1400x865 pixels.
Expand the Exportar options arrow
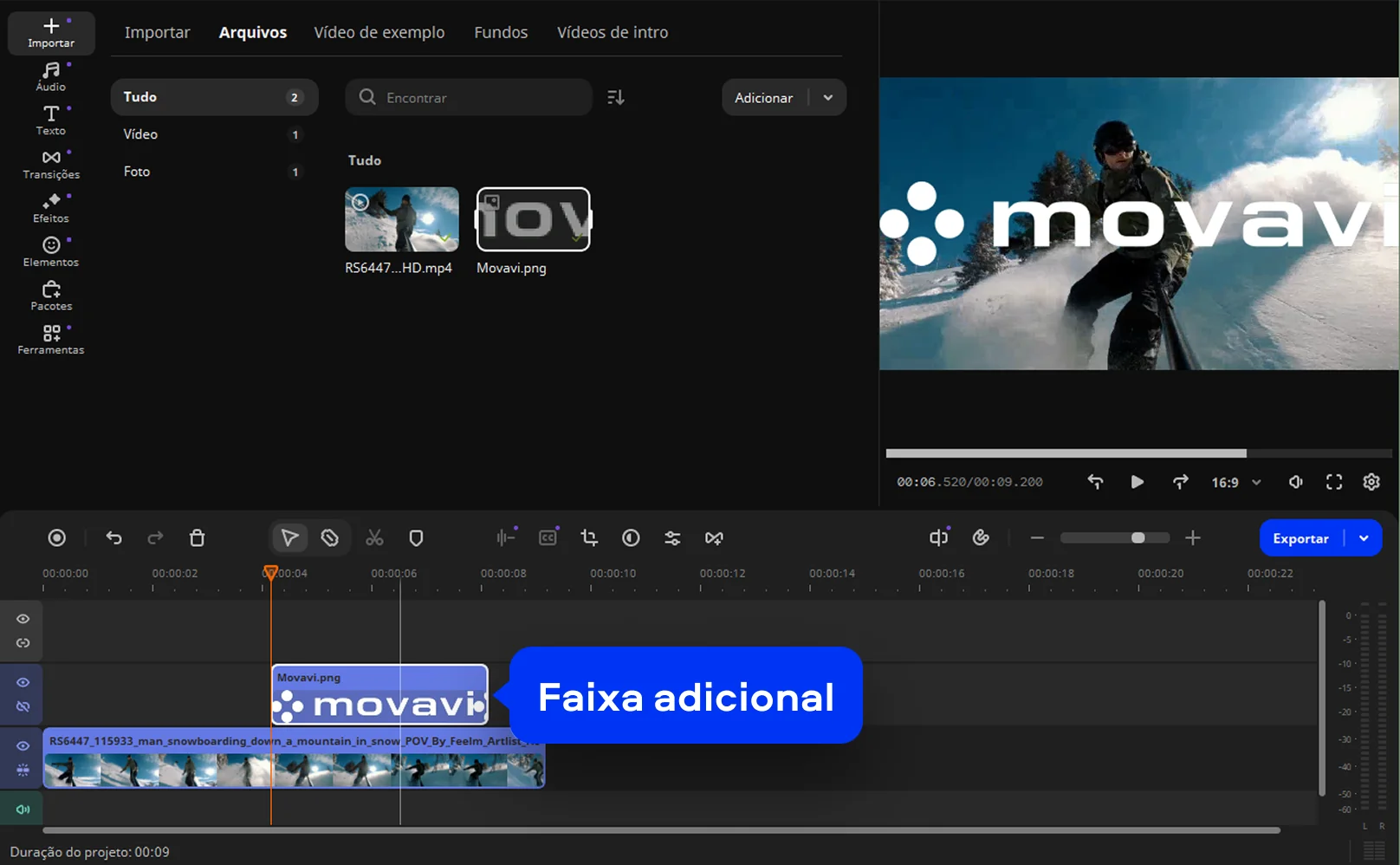(x=1364, y=538)
